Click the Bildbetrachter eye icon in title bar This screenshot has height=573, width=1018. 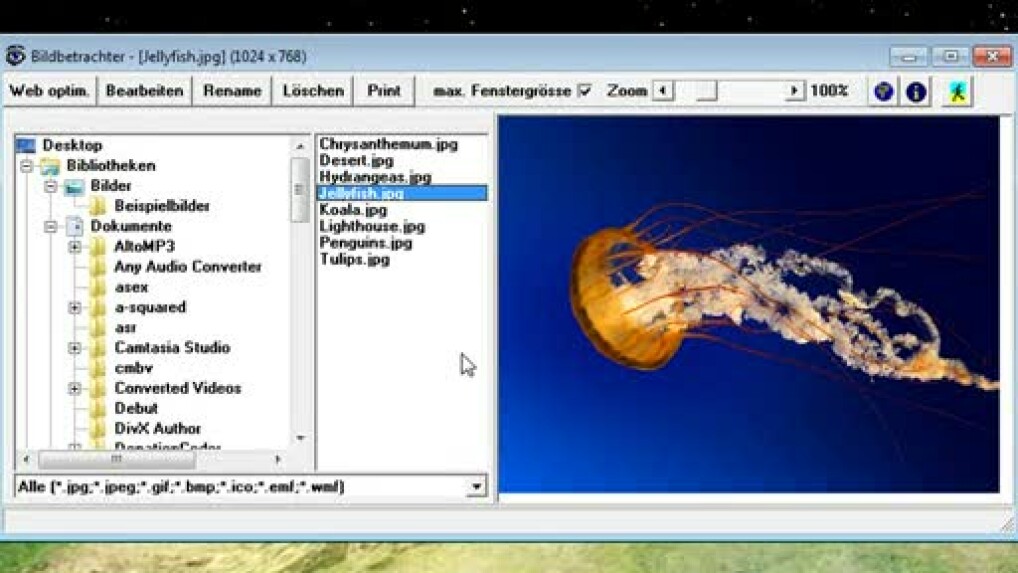point(15,57)
